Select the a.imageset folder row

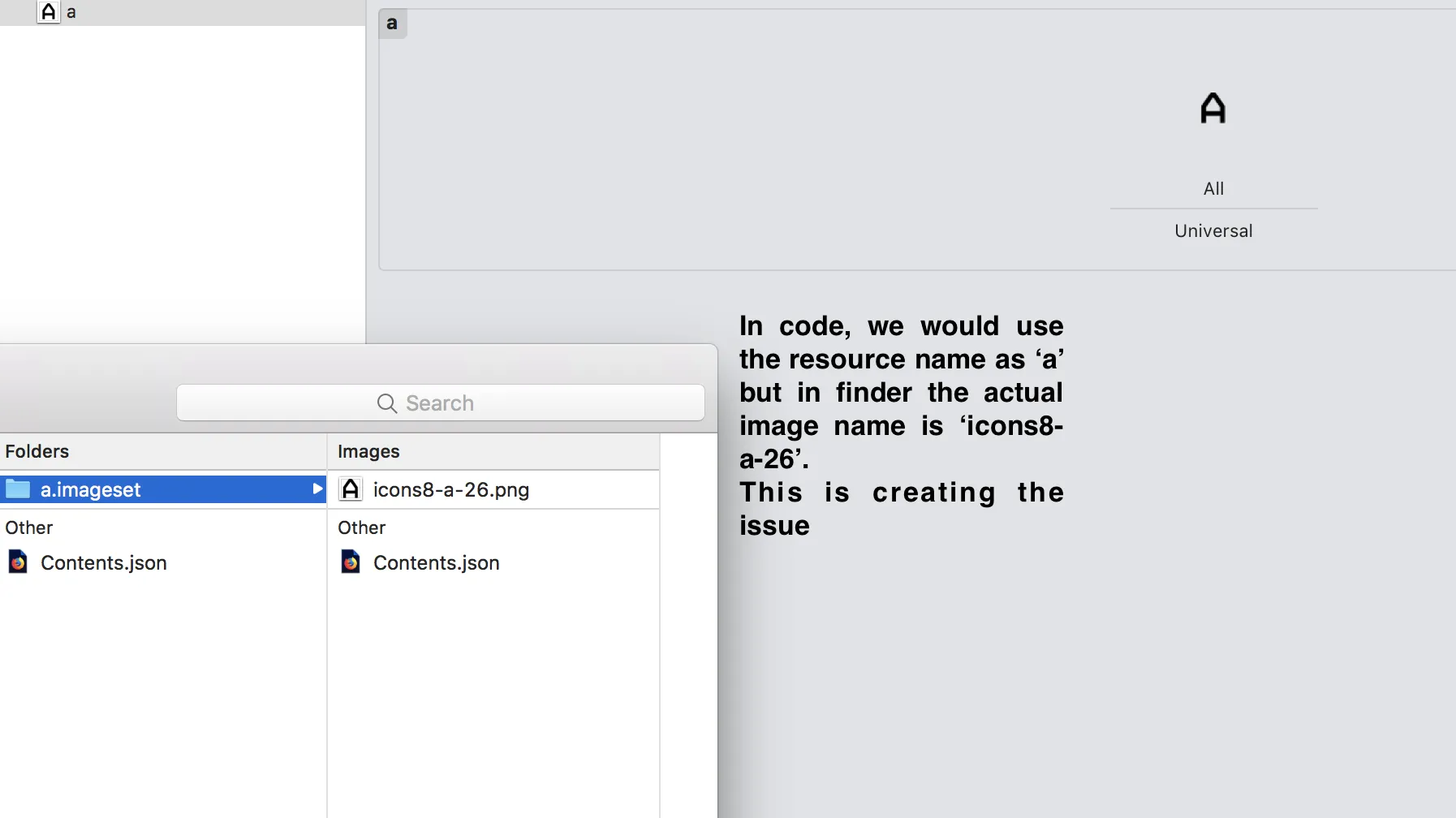pyautogui.click(x=163, y=489)
